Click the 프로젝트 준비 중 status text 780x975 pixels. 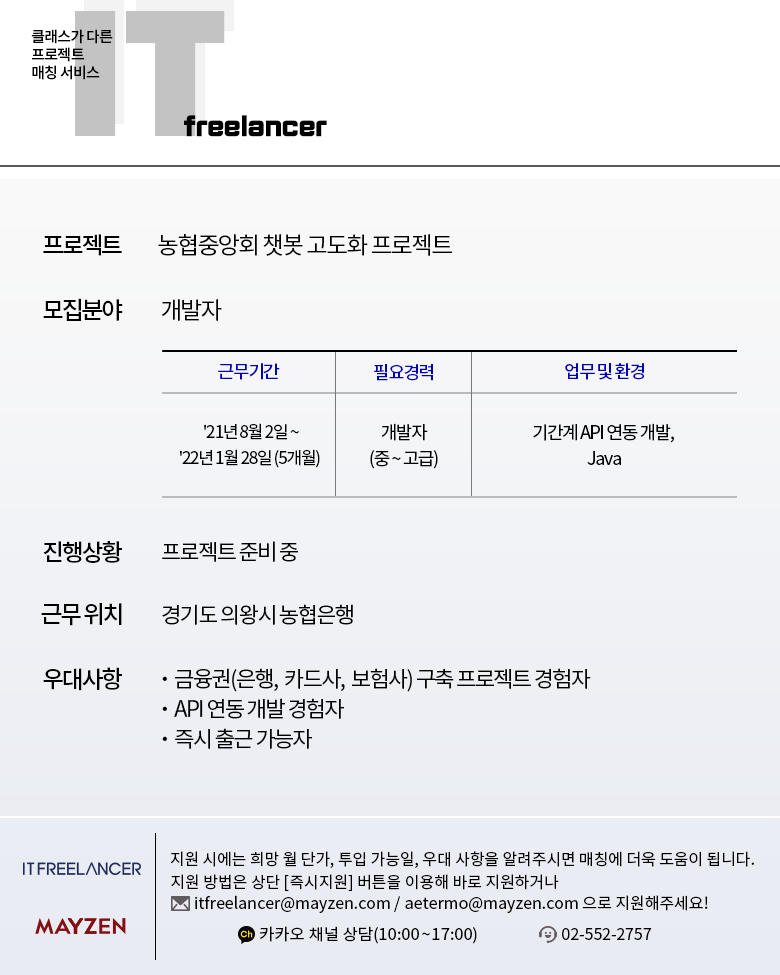point(230,551)
